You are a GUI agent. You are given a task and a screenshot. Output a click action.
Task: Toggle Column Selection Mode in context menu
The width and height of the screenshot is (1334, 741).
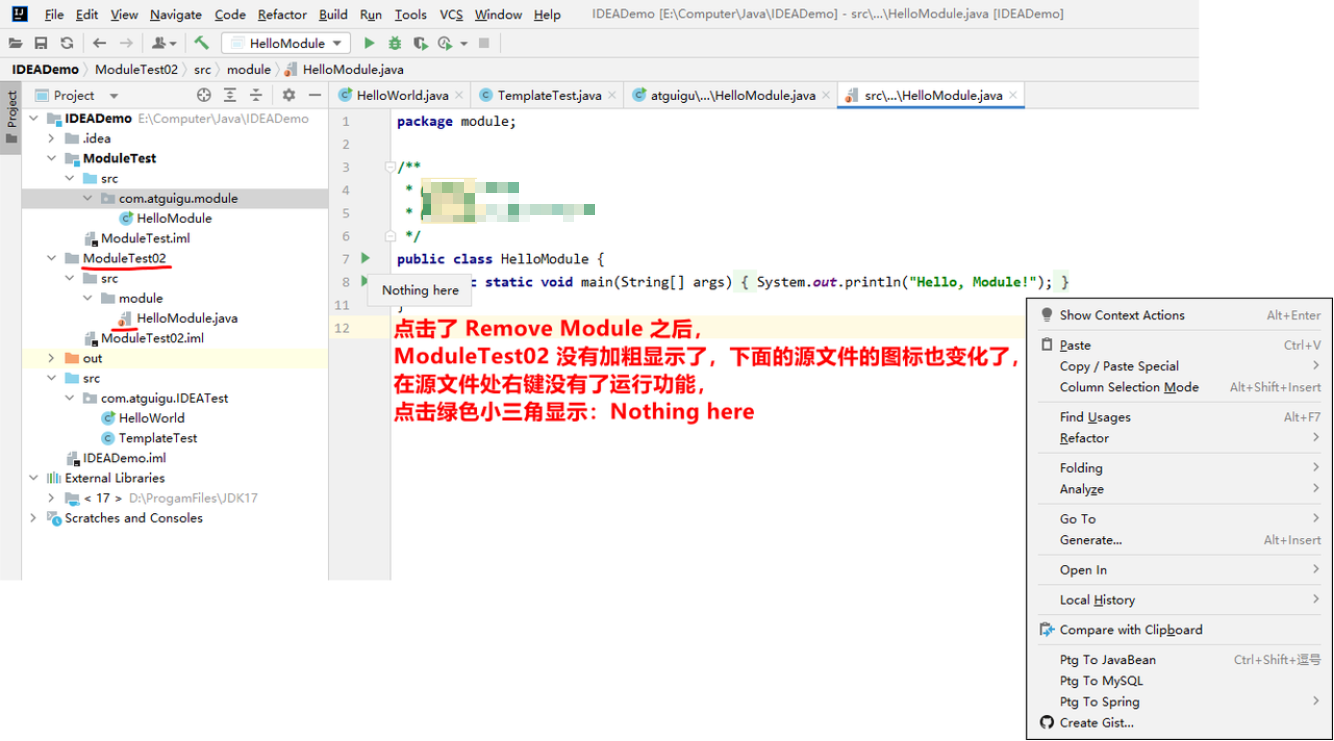click(x=1180, y=387)
